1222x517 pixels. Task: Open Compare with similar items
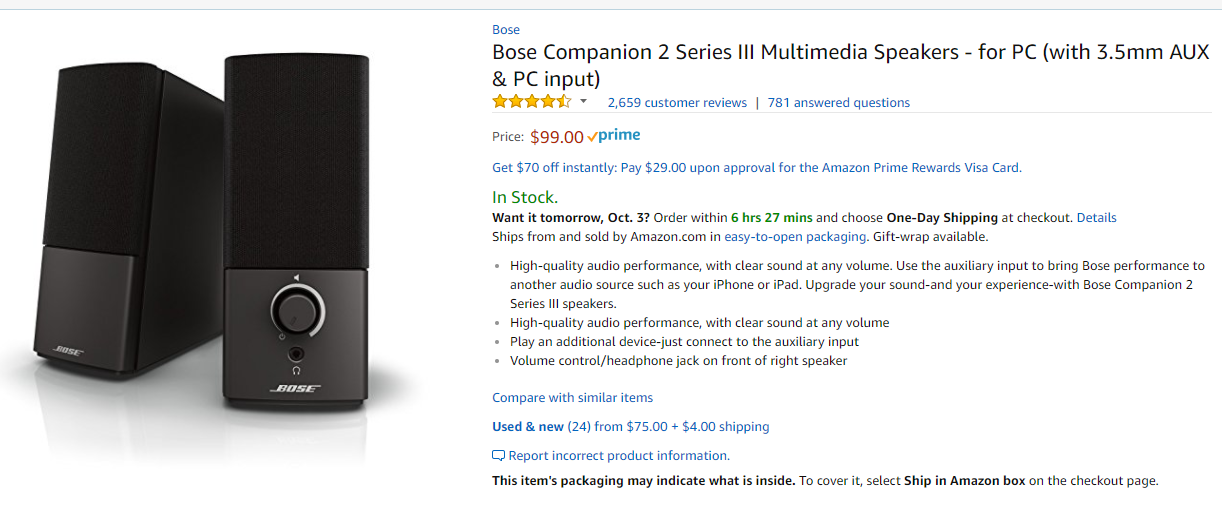[572, 398]
